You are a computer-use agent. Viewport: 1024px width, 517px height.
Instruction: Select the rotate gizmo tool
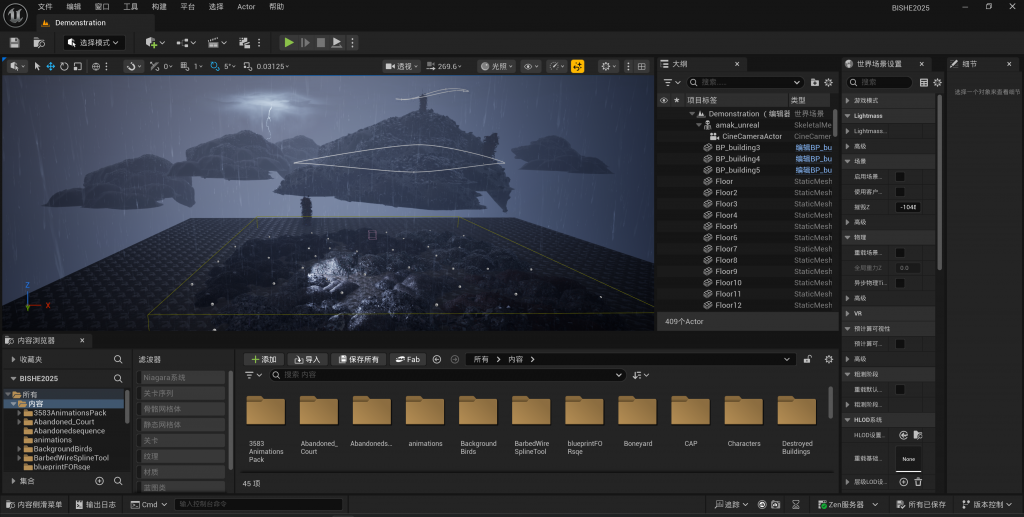(x=64, y=67)
